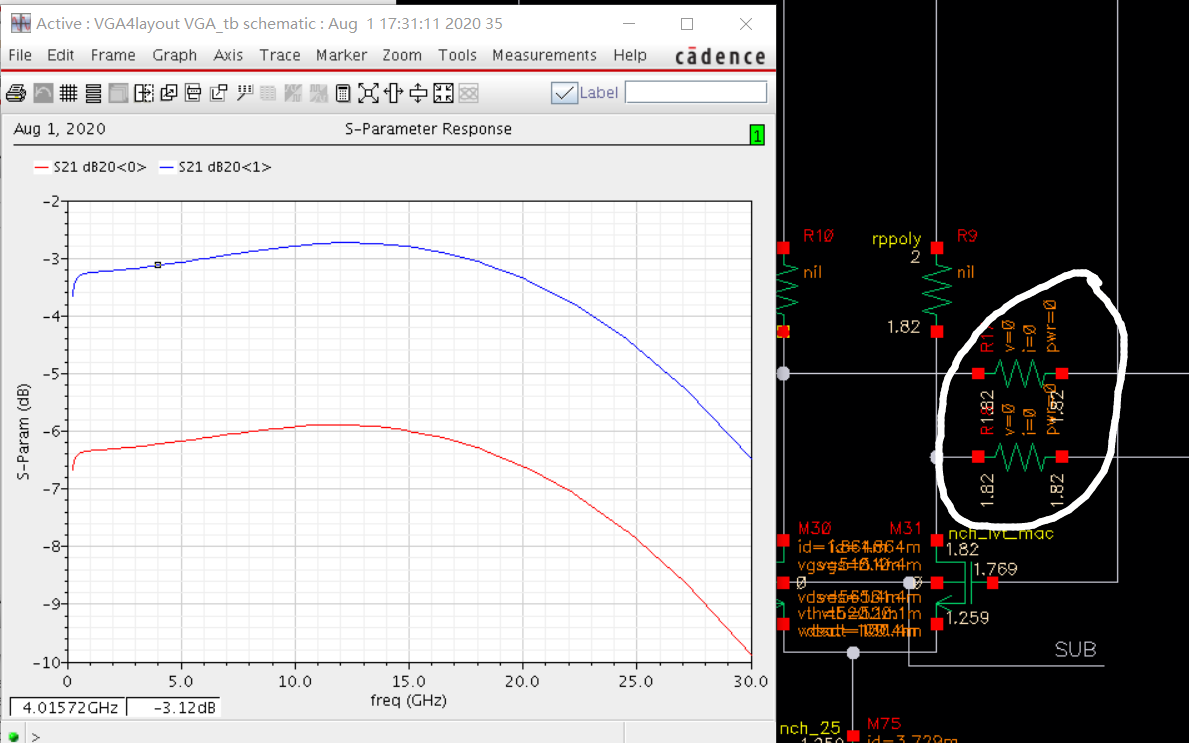Select the blue S21 dB20<1> legend entry
The image size is (1189, 743).
pos(215,167)
